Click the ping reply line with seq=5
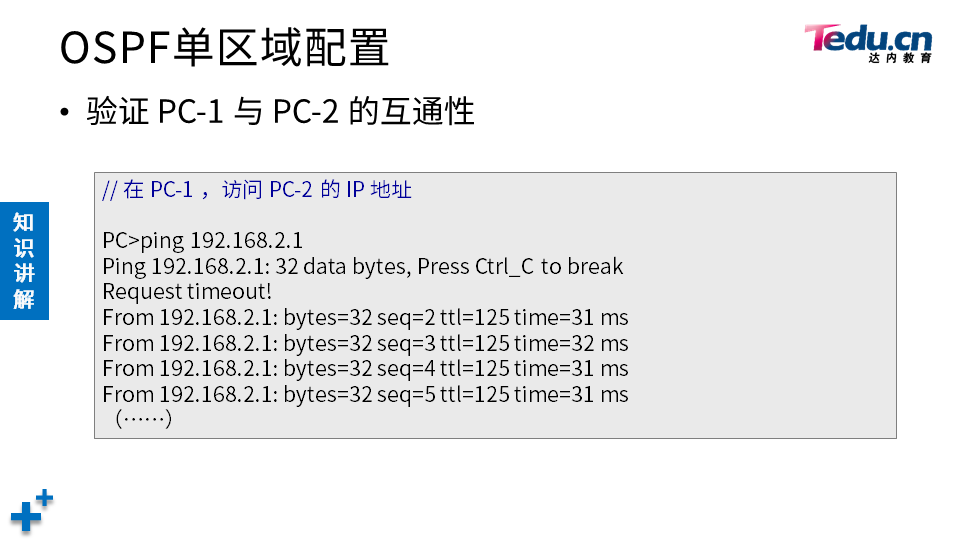Viewport: 960px width, 540px height. coord(365,394)
